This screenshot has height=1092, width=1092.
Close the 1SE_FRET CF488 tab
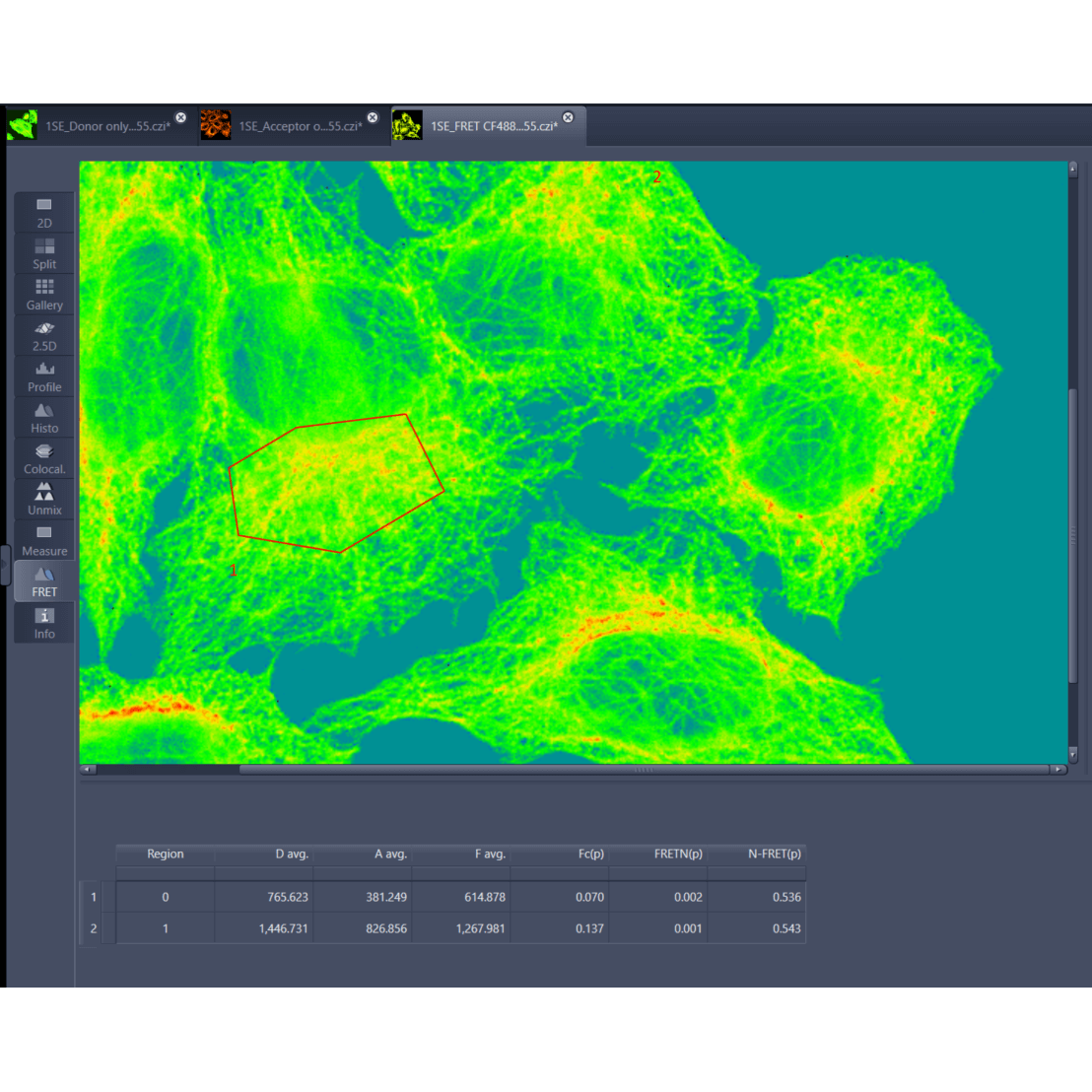569,117
